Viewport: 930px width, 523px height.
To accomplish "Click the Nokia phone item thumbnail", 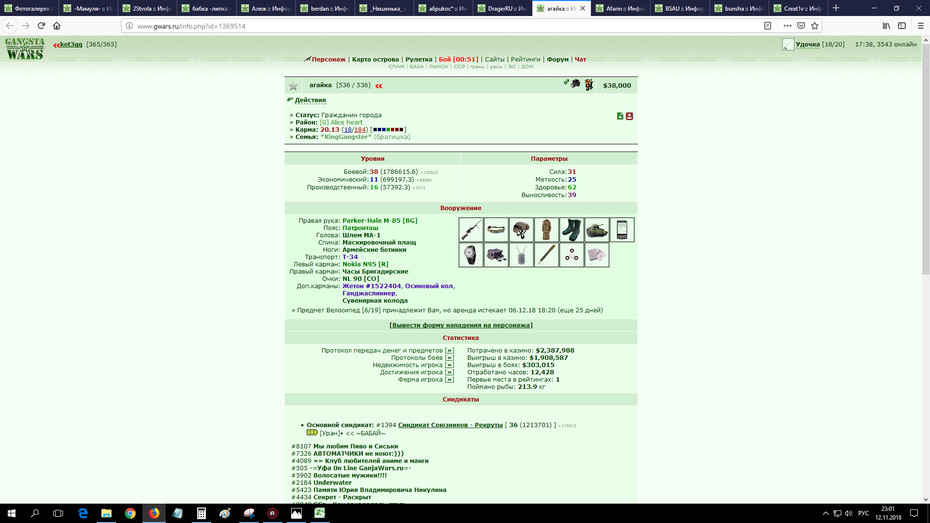I will point(622,229).
